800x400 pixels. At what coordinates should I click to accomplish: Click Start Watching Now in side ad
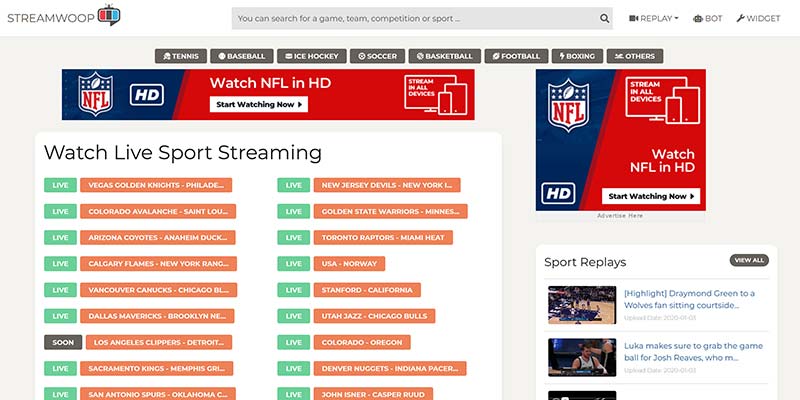coord(651,196)
